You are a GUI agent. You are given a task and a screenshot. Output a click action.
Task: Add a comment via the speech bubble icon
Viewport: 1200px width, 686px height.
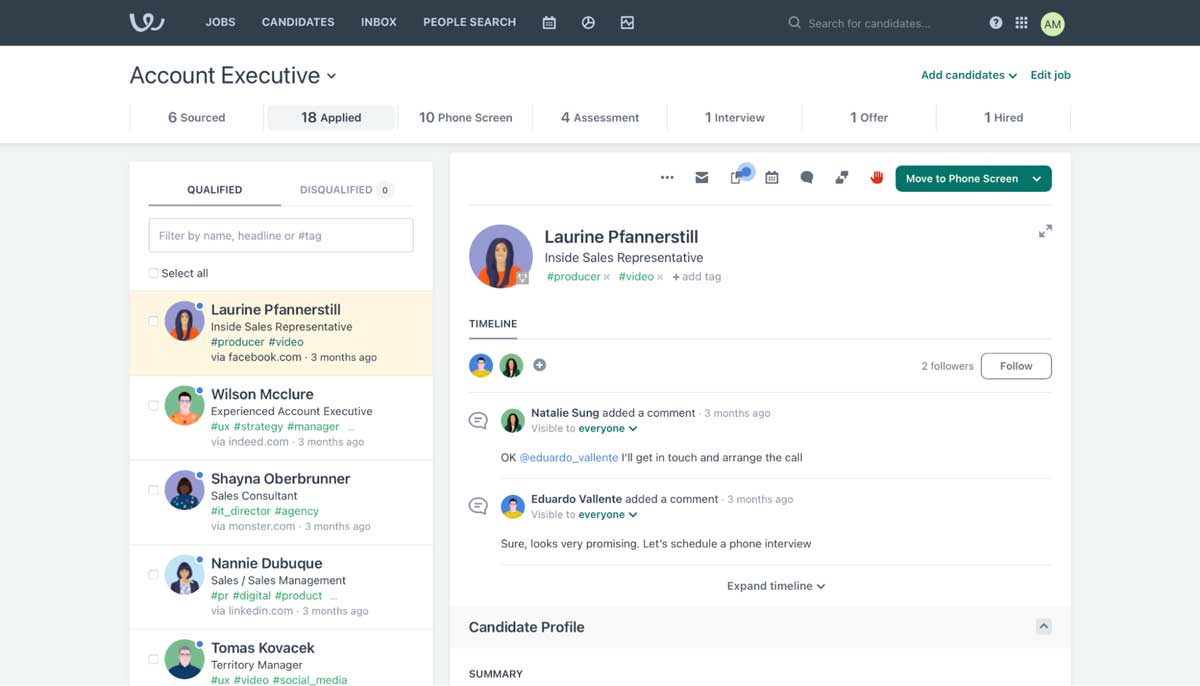[x=806, y=177]
